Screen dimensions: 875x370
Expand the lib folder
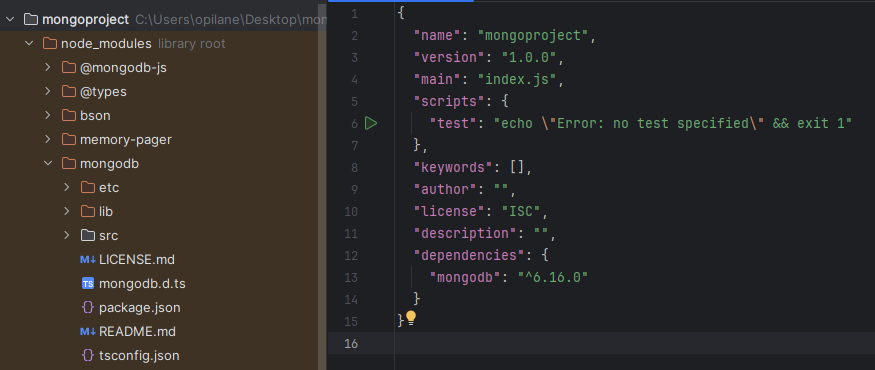pyautogui.click(x=67, y=212)
